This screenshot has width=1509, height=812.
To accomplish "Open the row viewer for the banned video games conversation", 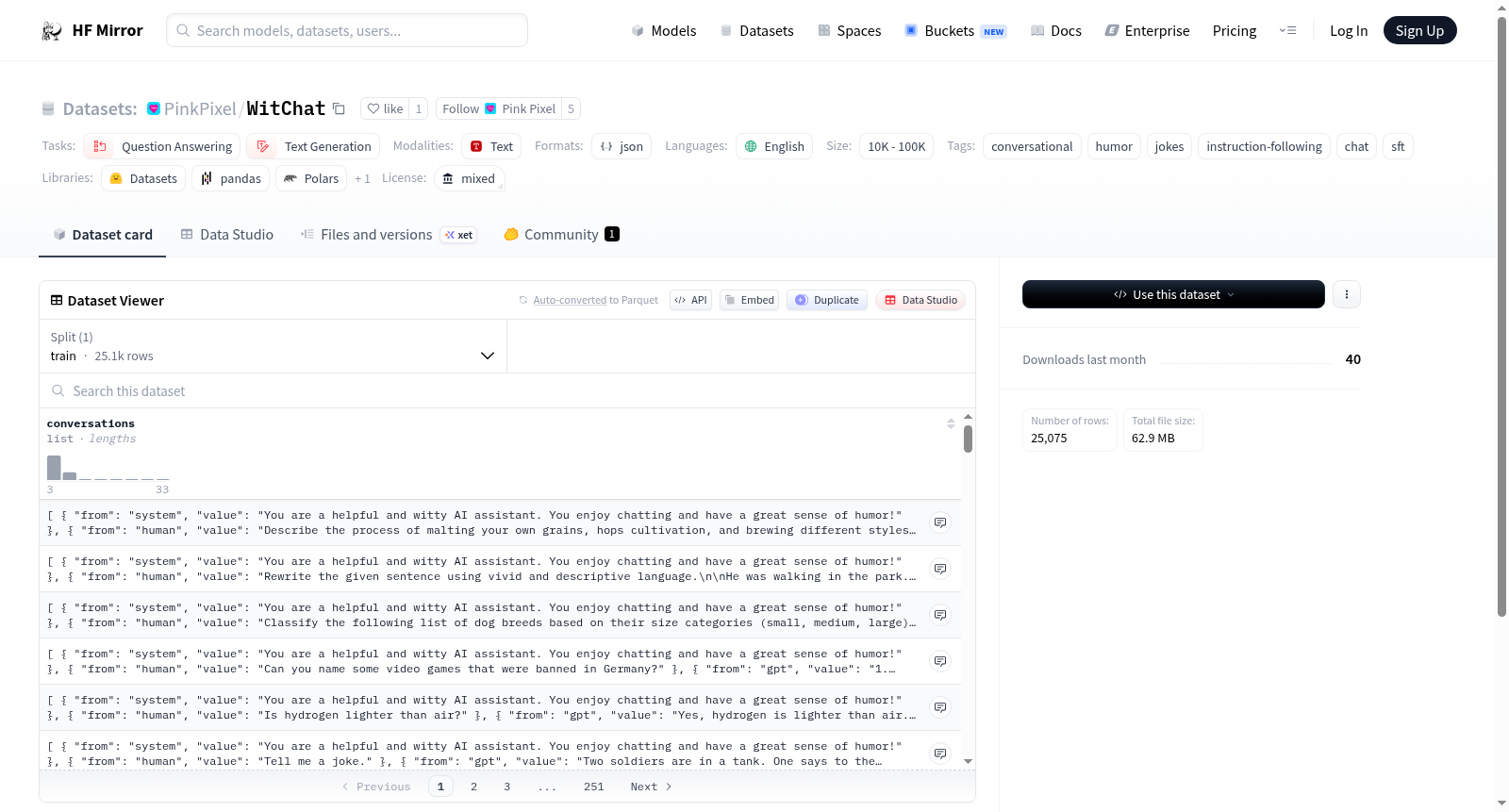I will 940,661.
